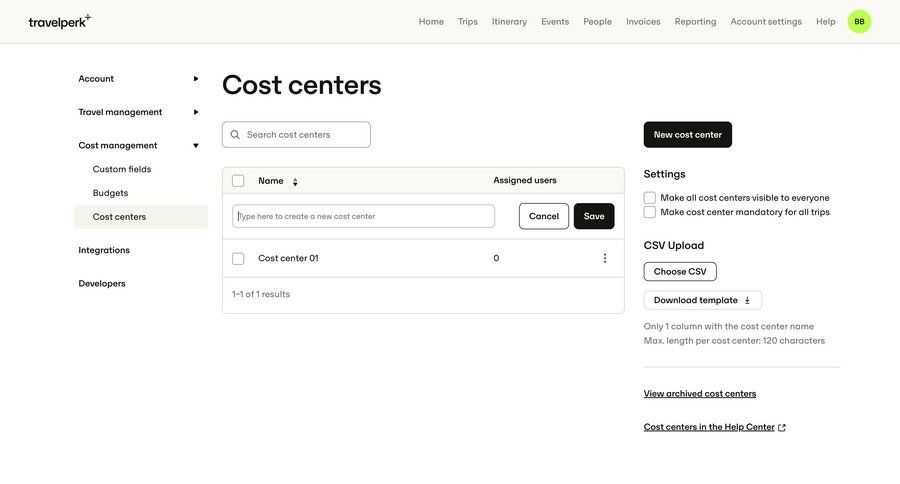The height and width of the screenshot is (484, 900).
Task: Expand the Travel management section
Action: click(x=196, y=112)
